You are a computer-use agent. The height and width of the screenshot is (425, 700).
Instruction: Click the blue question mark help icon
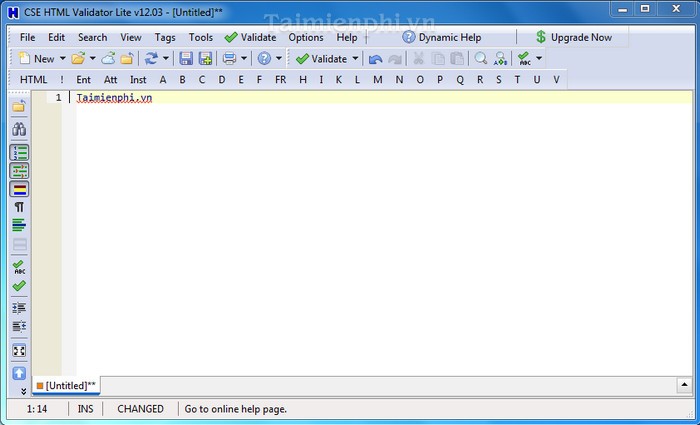tap(264, 58)
